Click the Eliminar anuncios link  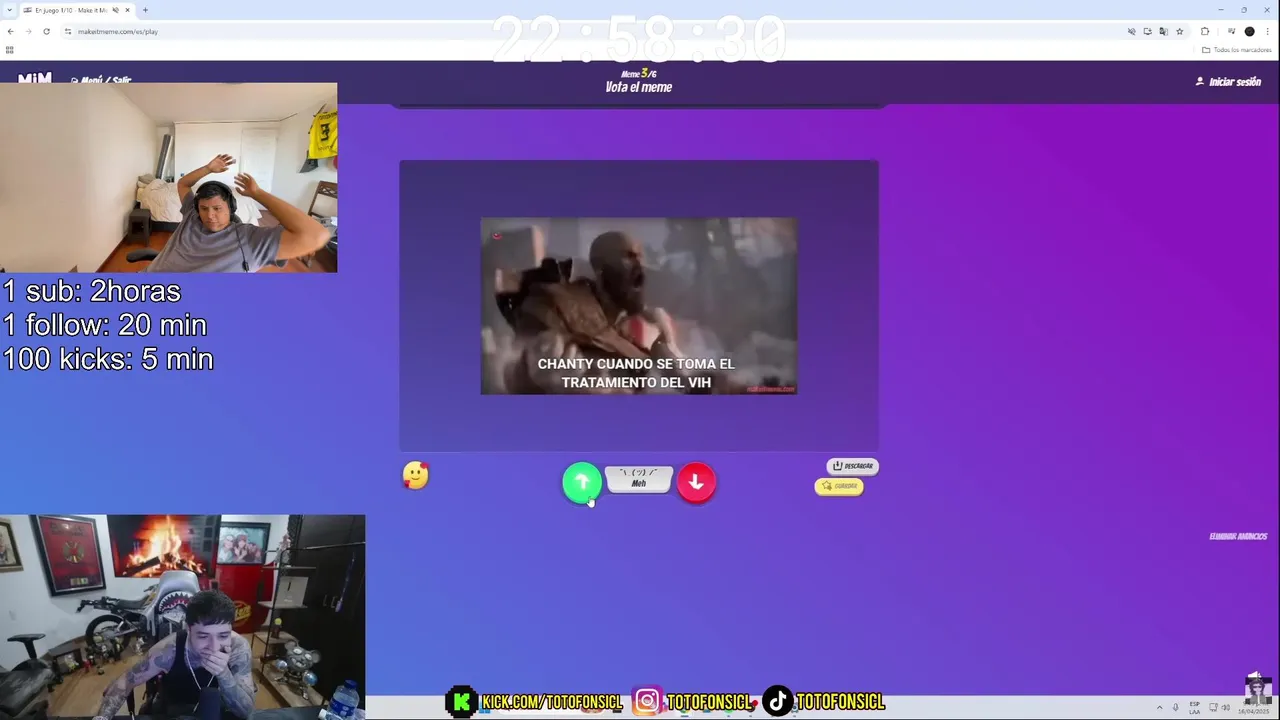[1238, 536]
